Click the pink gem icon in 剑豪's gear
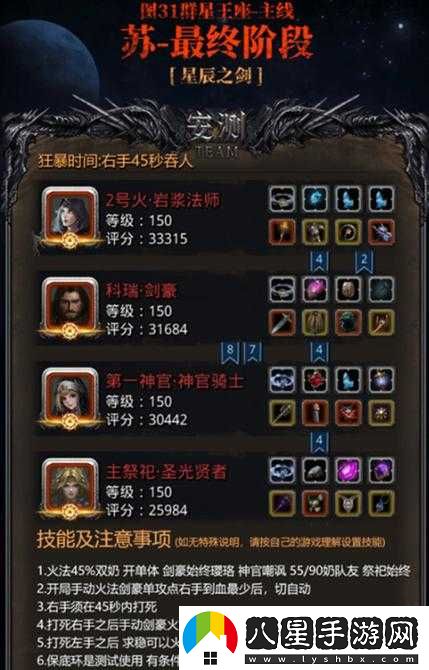Image resolution: width=429 pixels, height=670 pixels. (x=315, y=289)
